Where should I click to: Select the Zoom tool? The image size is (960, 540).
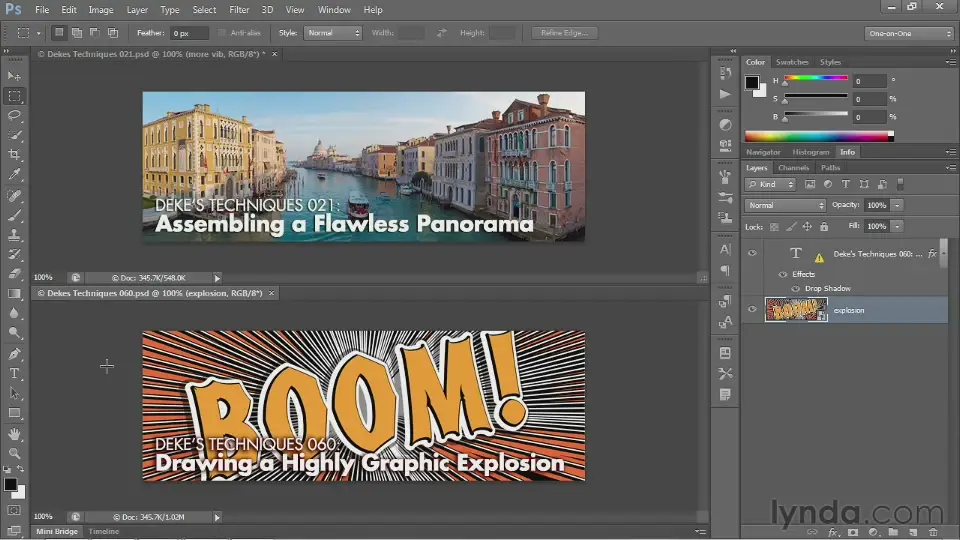[x=14, y=454]
